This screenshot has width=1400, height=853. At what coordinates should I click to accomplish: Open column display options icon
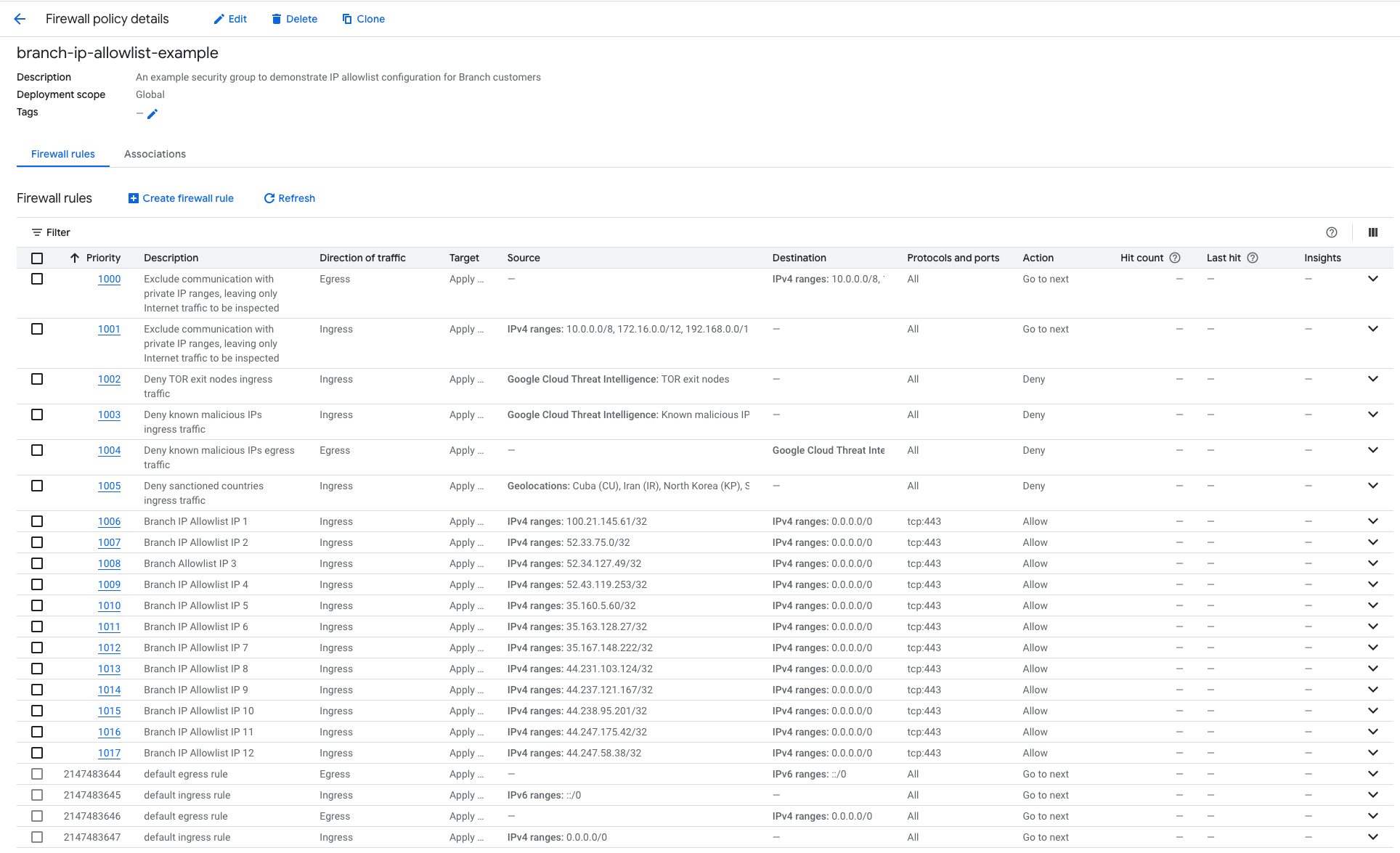1373,232
